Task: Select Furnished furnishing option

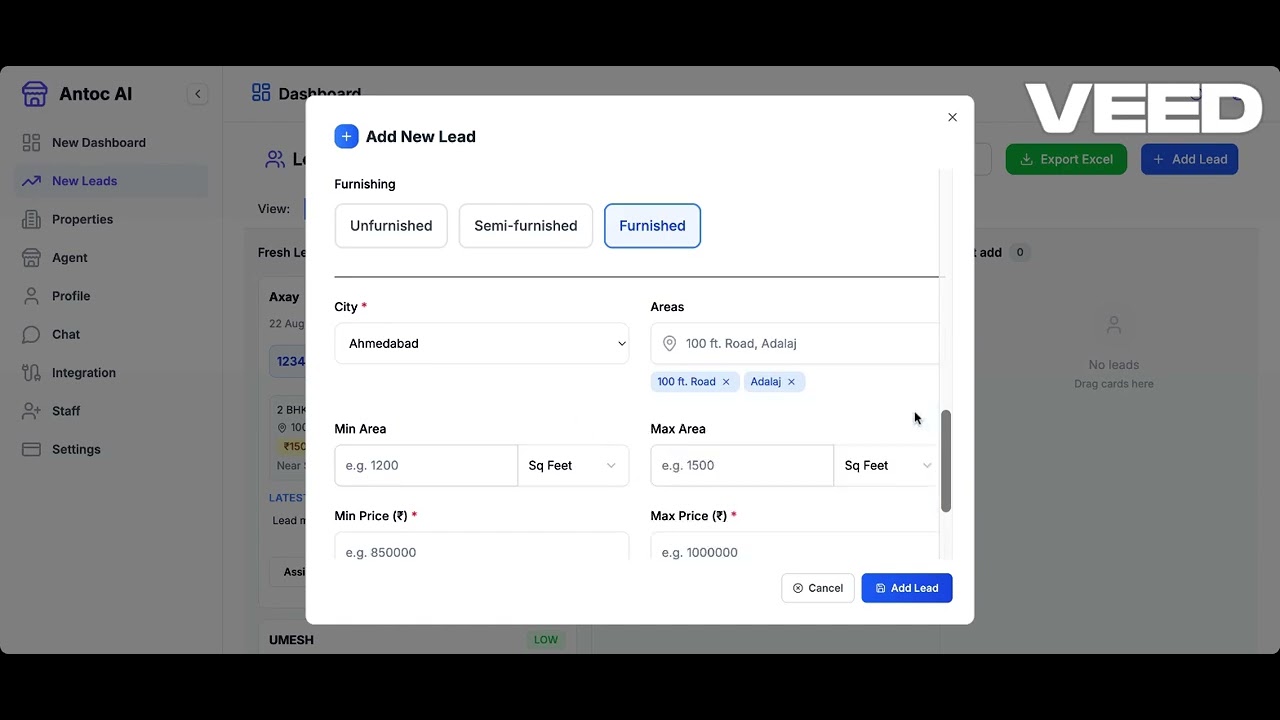Action: (x=652, y=226)
